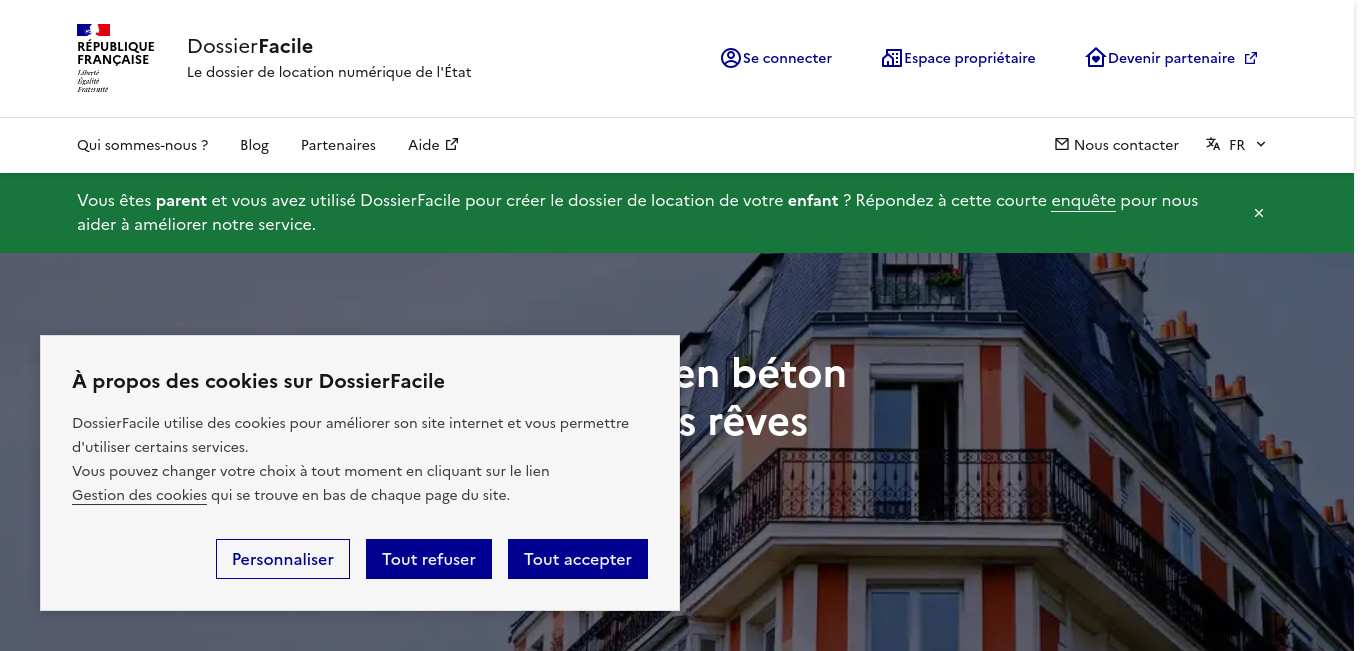1366x651 pixels.
Task: Open the enquête survey link
Action: (1083, 201)
